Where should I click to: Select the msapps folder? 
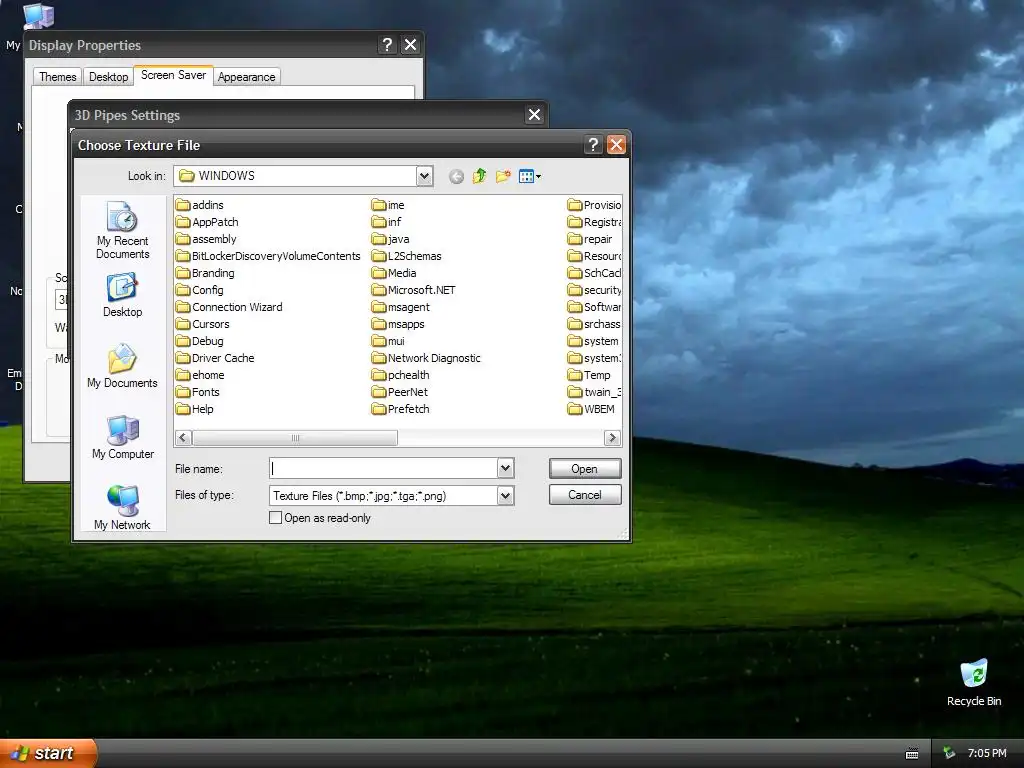(398, 324)
